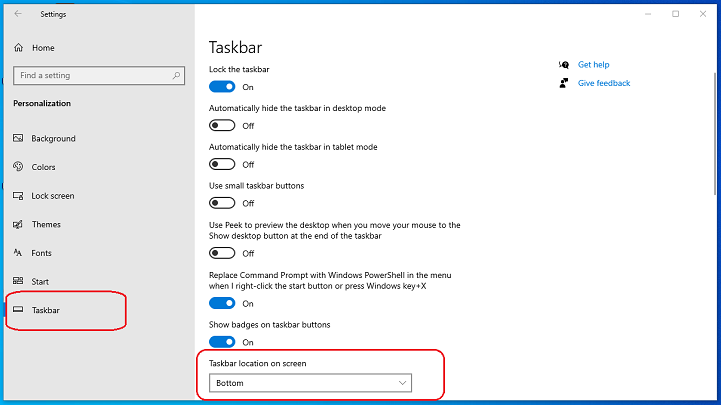Click the Fonts letter icon
721x405 pixels.
[18, 252]
